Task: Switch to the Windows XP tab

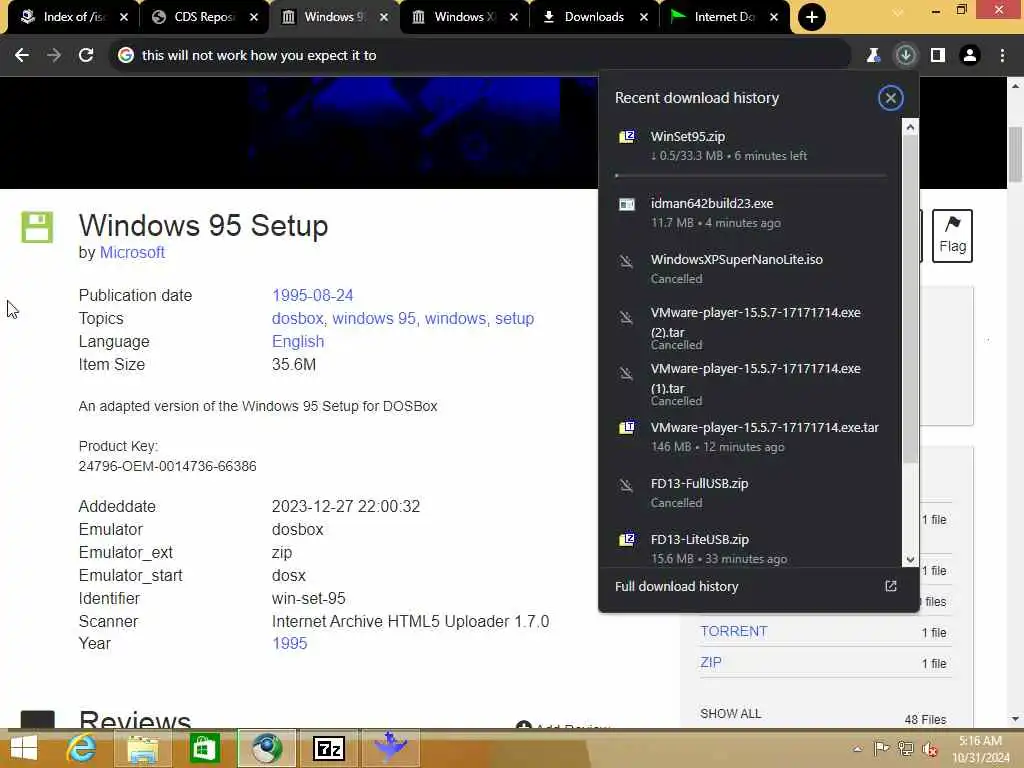Action: pos(463,17)
